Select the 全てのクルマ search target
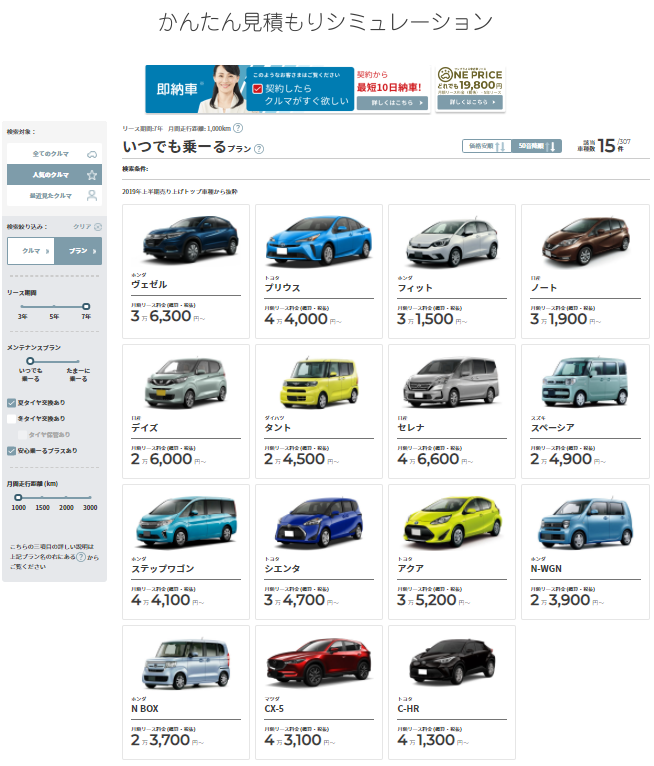The height and width of the screenshot is (766, 654). point(54,154)
